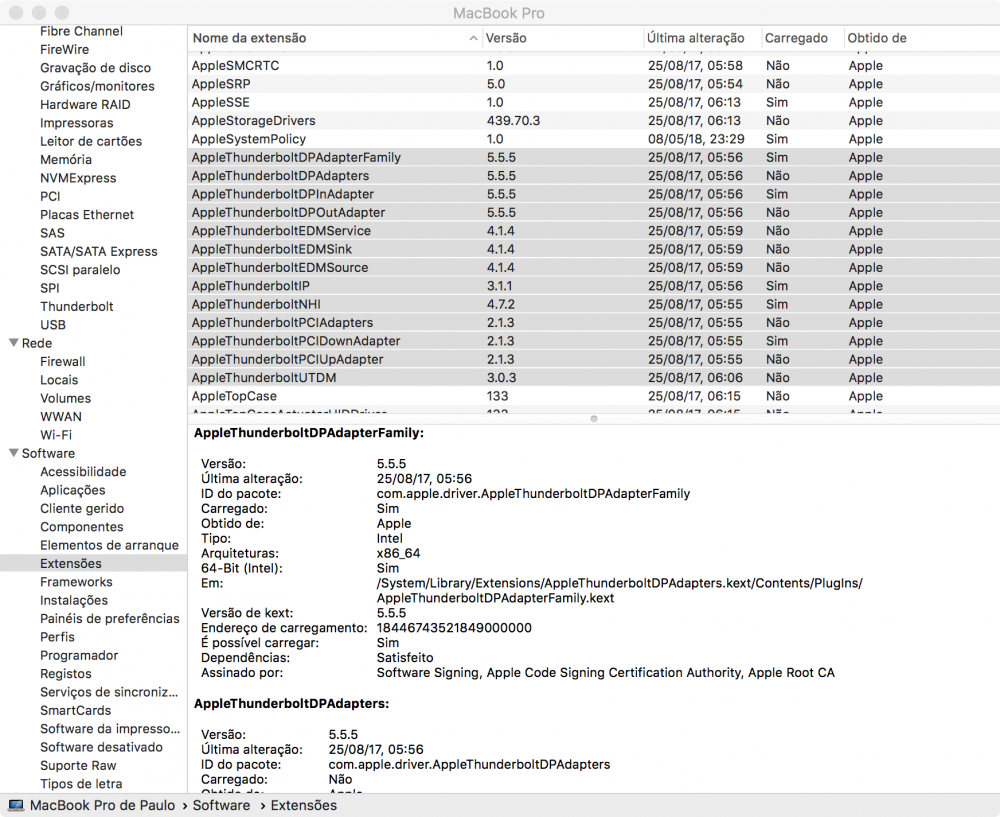Select Programador sidebar item

click(79, 656)
